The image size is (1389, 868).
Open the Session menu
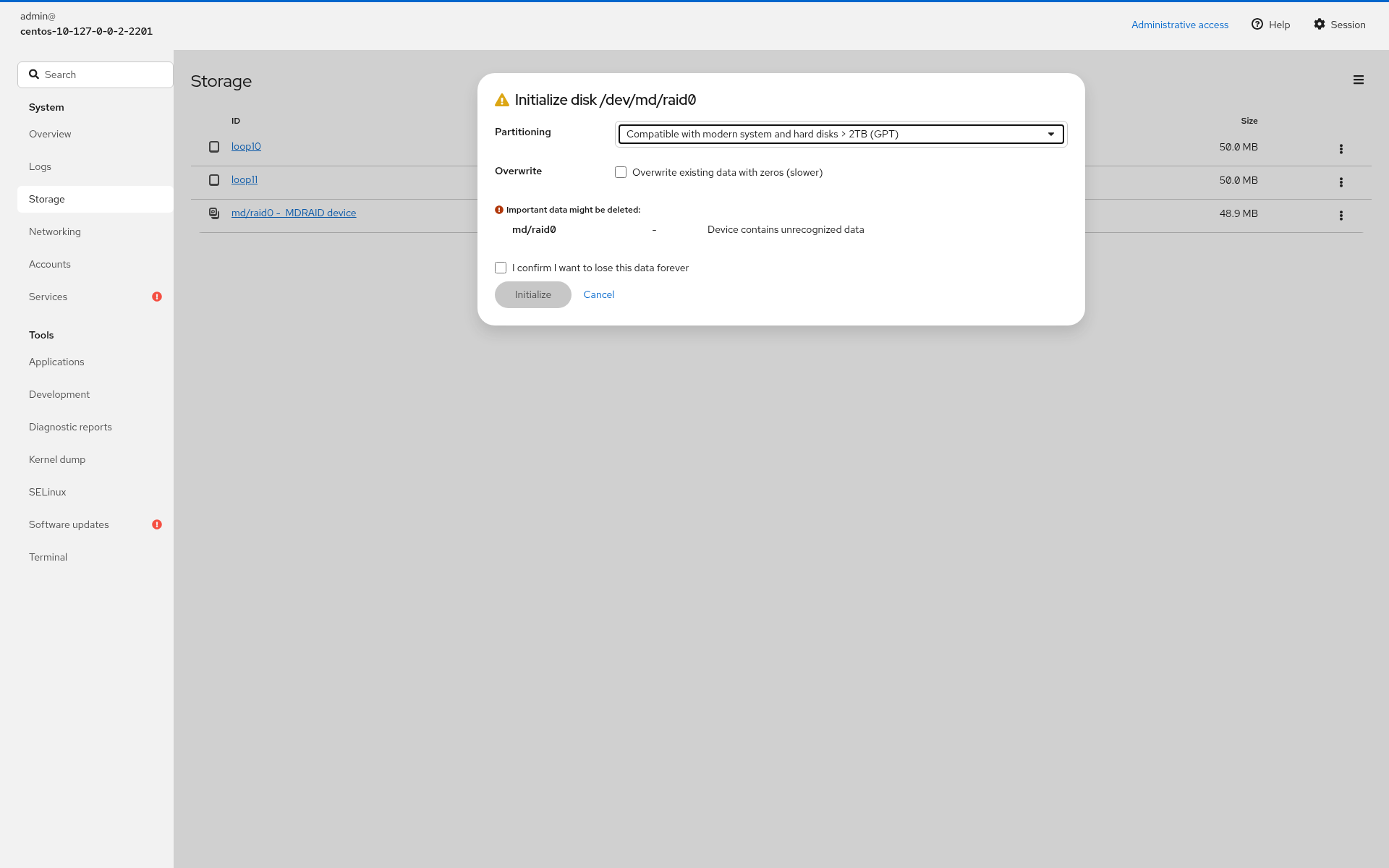click(1340, 25)
